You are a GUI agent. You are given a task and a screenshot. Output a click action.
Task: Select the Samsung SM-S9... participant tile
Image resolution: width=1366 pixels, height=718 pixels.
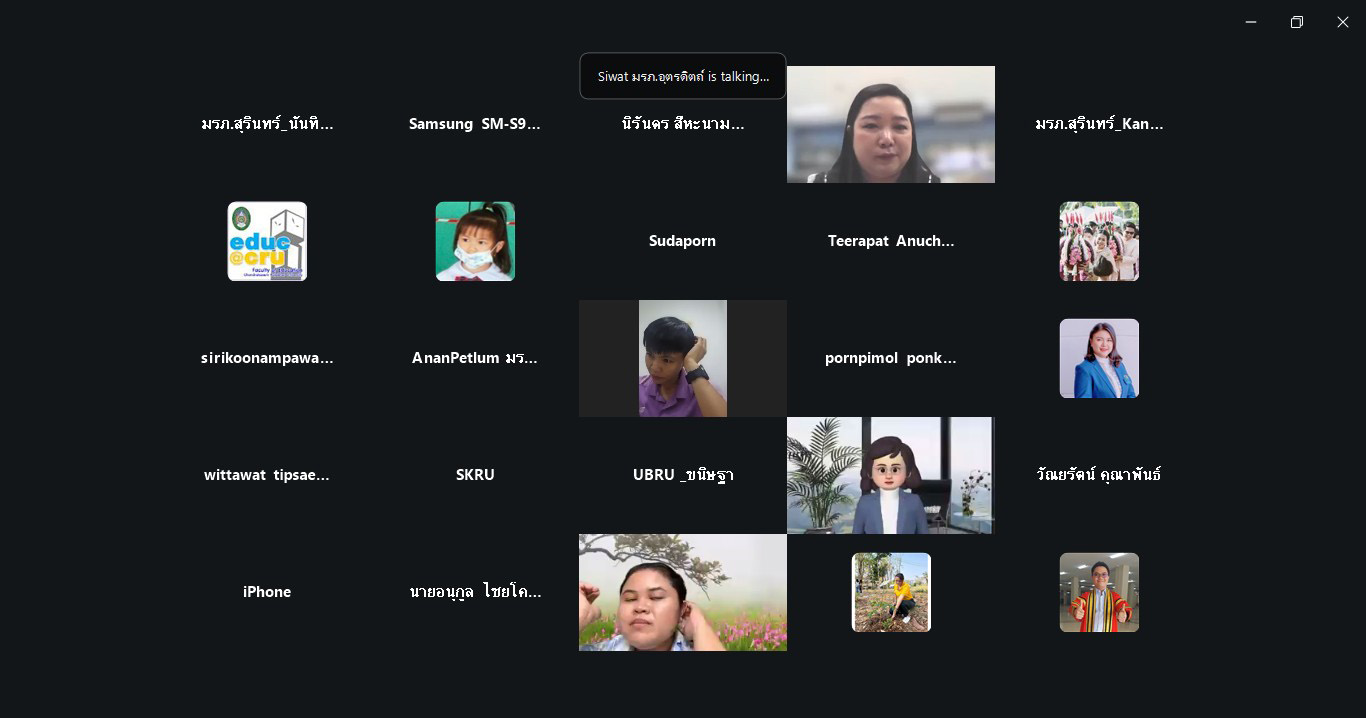[475, 124]
